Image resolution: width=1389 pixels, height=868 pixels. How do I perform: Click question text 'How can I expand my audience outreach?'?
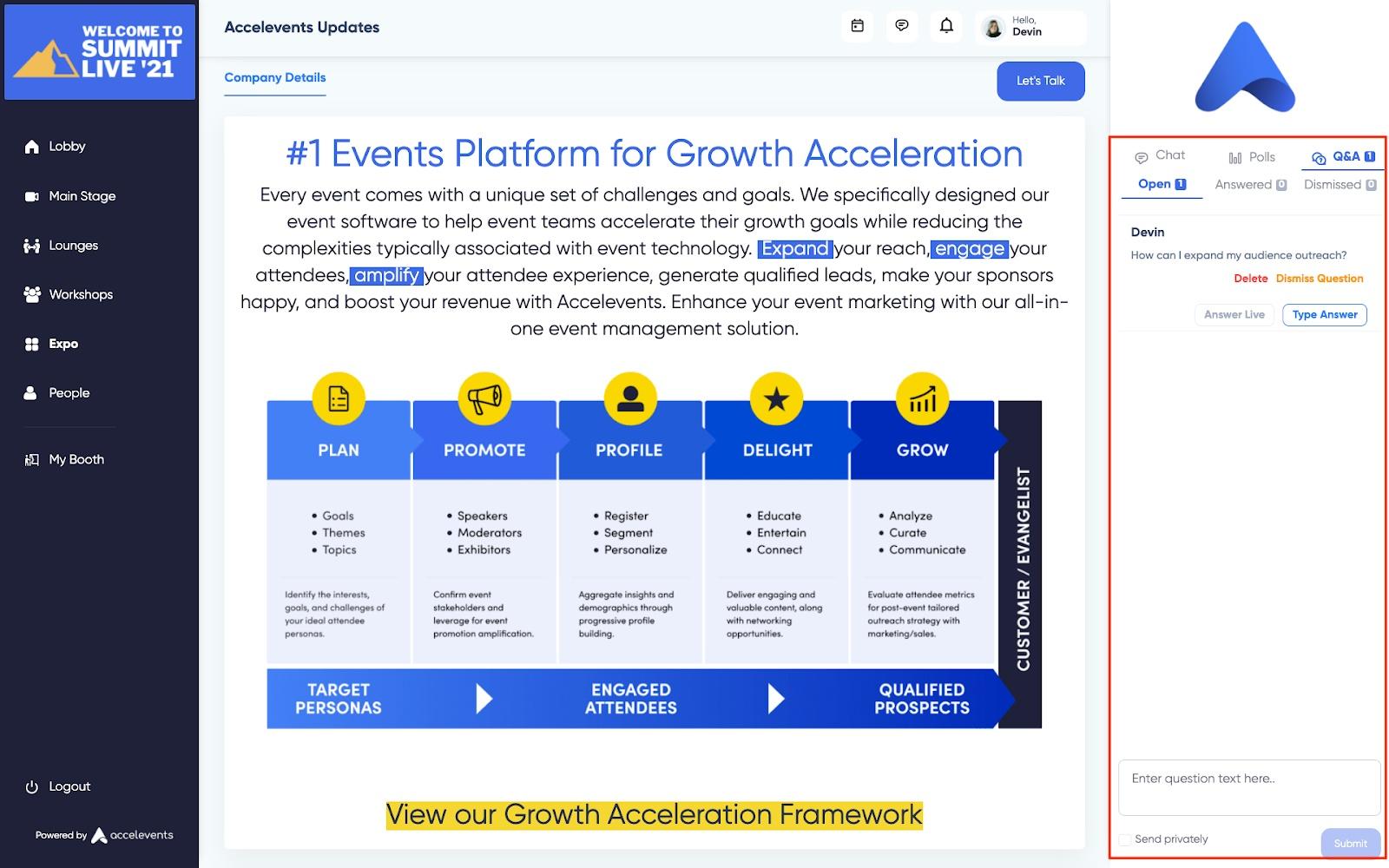tap(1239, 256)
